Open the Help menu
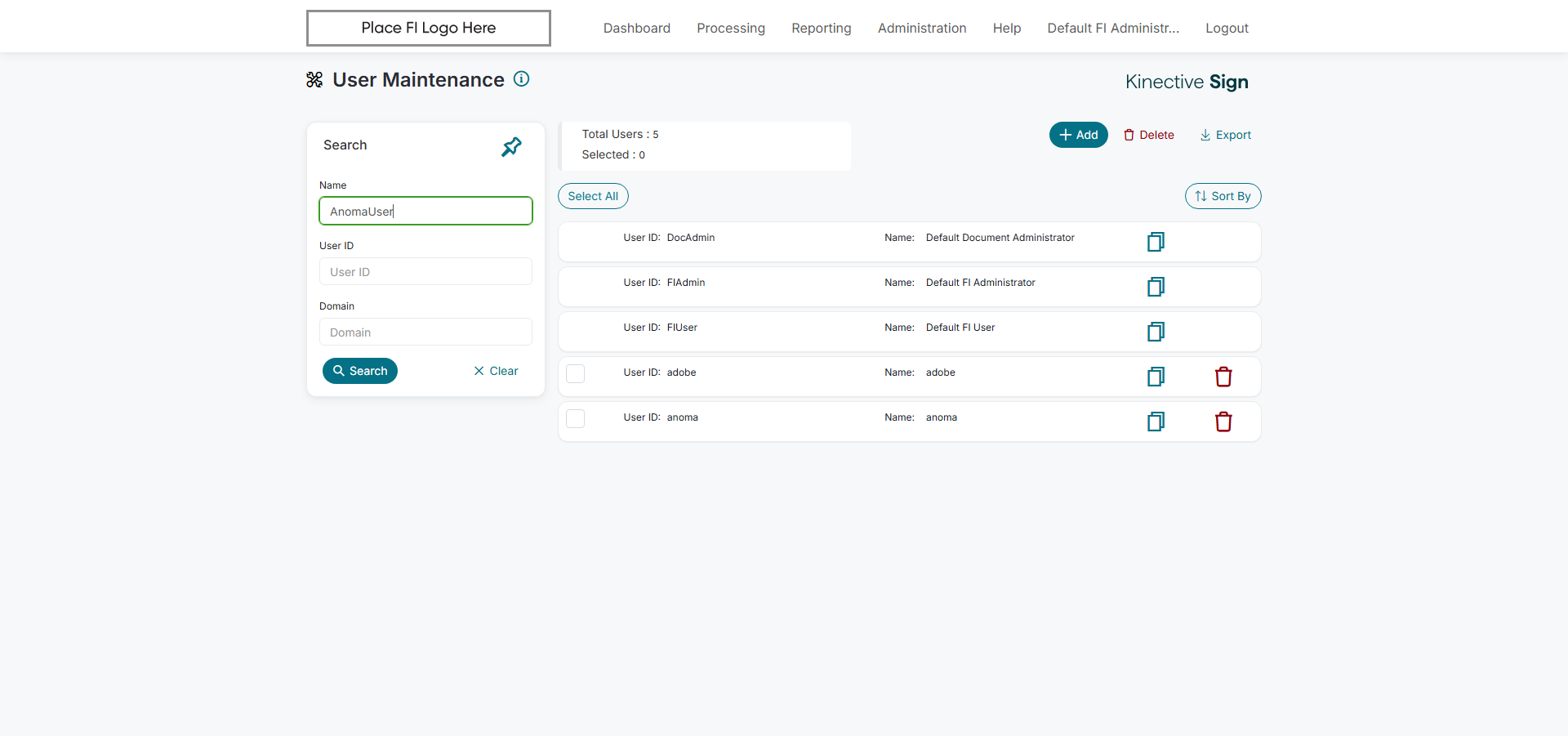 coord(1007,28)
